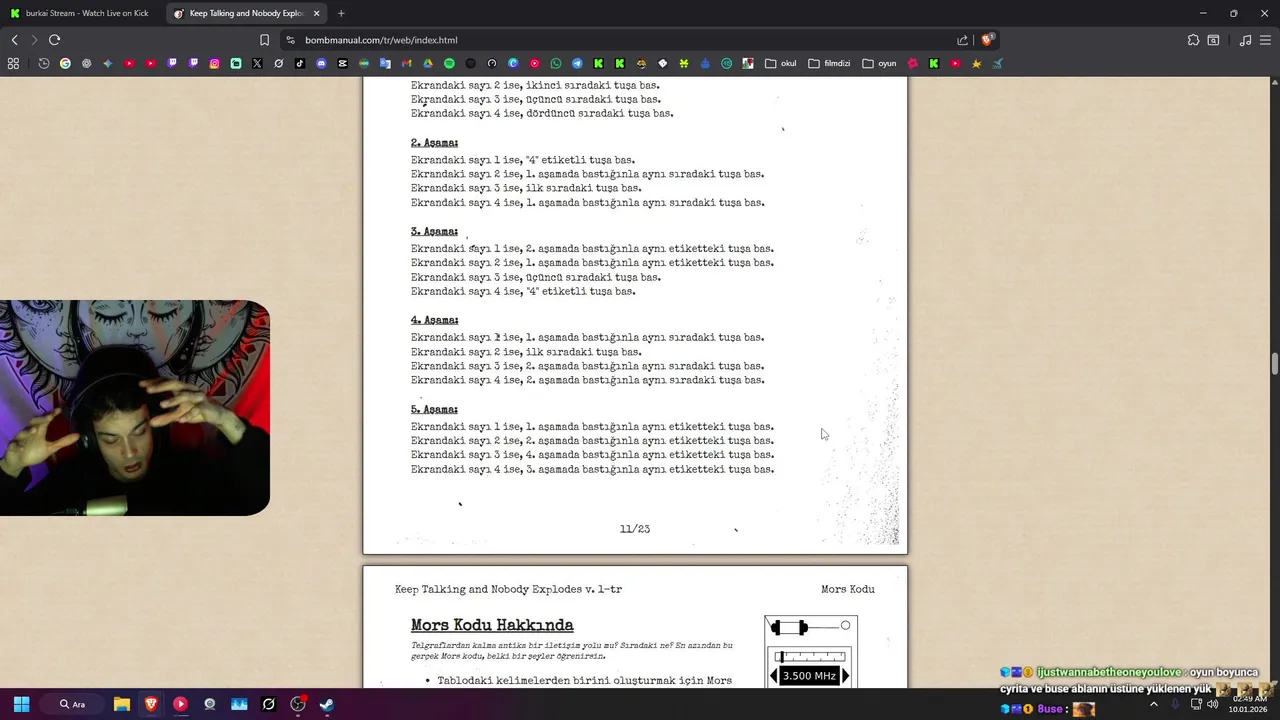Open the apps grid icon in bookmarks bar
The image size is (1280, 720).
(x=13, y=63)
